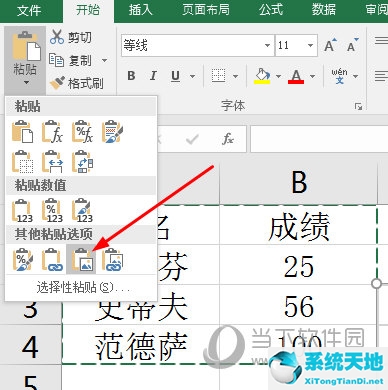Image resolution: width=388 pixels, height=390 pixels.
Task: Click the wén phonetic guide icon
Action: pyautogui.click(x=339, y=76)
